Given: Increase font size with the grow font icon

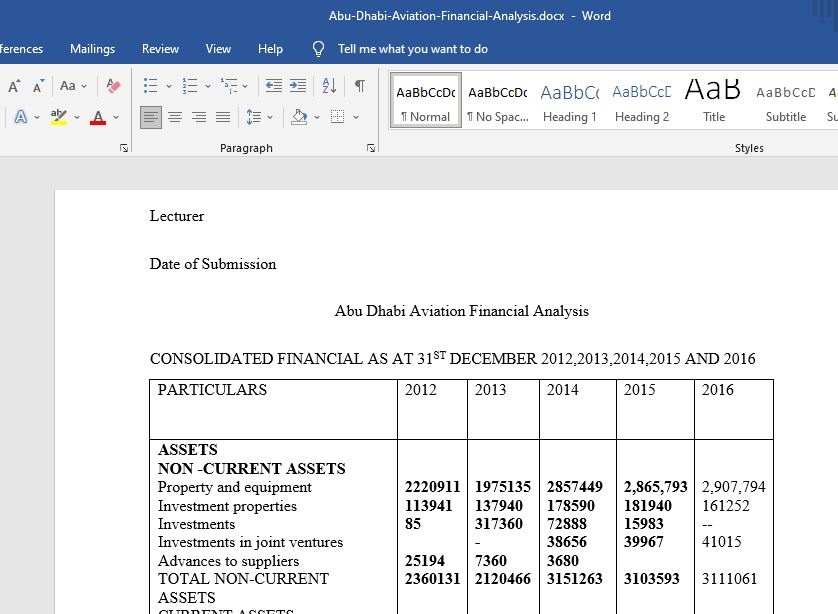Looking at the screenshot, I should click(14, 86).
